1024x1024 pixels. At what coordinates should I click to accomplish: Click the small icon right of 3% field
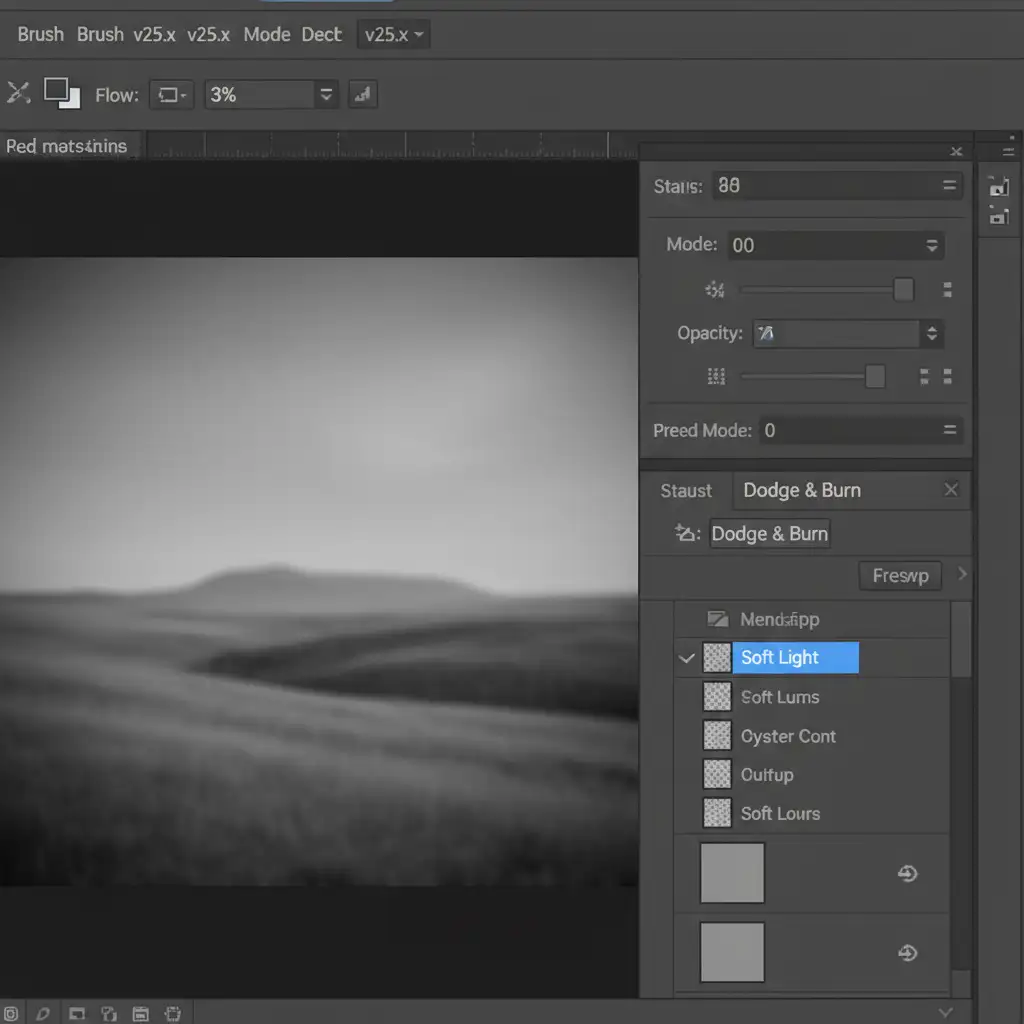(x=362, y=95)
